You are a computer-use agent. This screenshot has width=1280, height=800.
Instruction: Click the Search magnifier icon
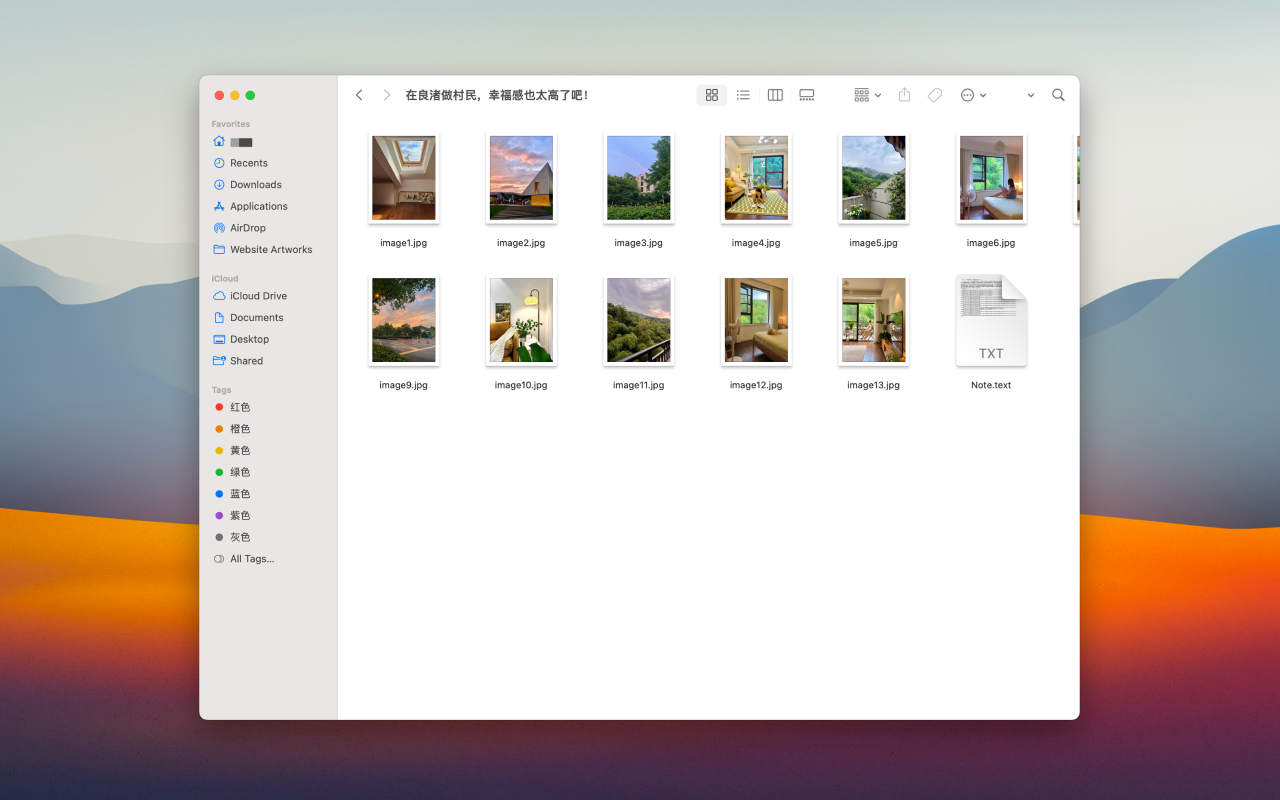[x=1058, y=95]
